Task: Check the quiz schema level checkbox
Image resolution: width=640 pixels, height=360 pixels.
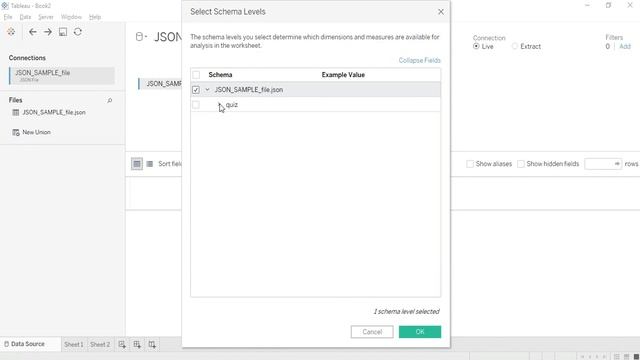Action: pyautogui.click(x=196, y=104)
